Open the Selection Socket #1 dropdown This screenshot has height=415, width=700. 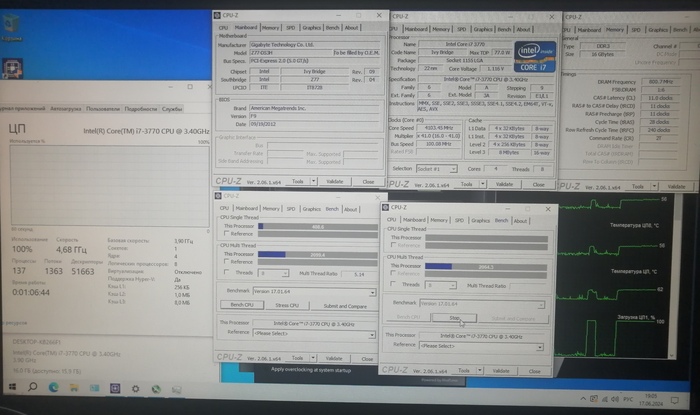tap(438, 168)
